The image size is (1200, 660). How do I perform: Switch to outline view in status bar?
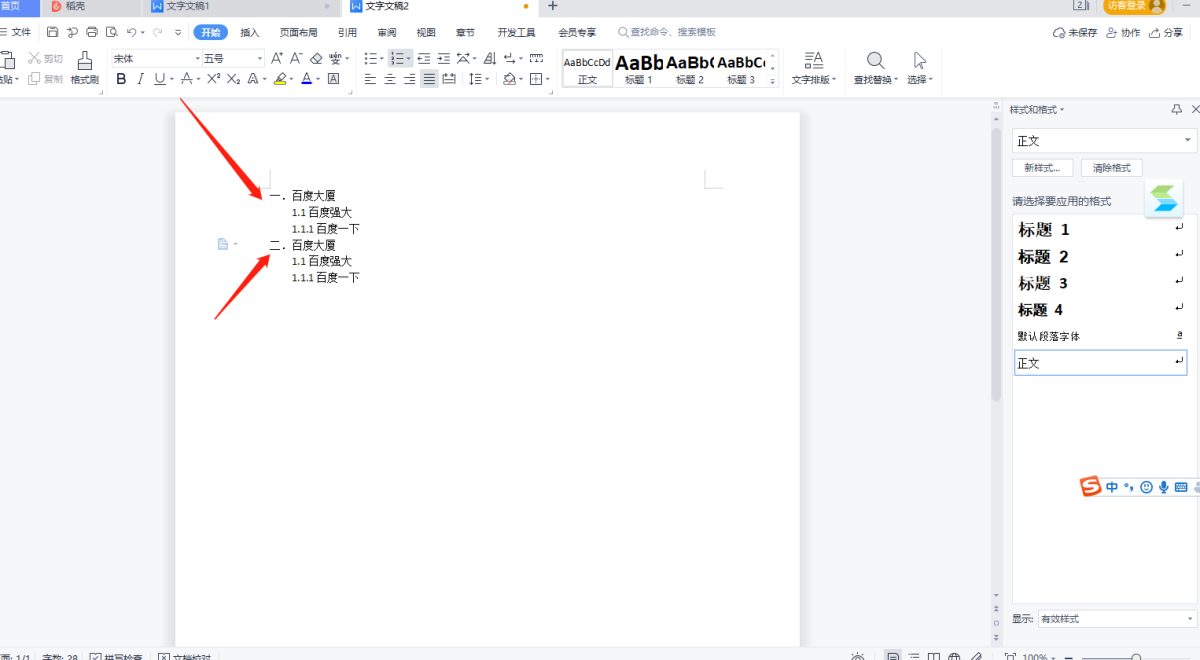click(913, 657)
